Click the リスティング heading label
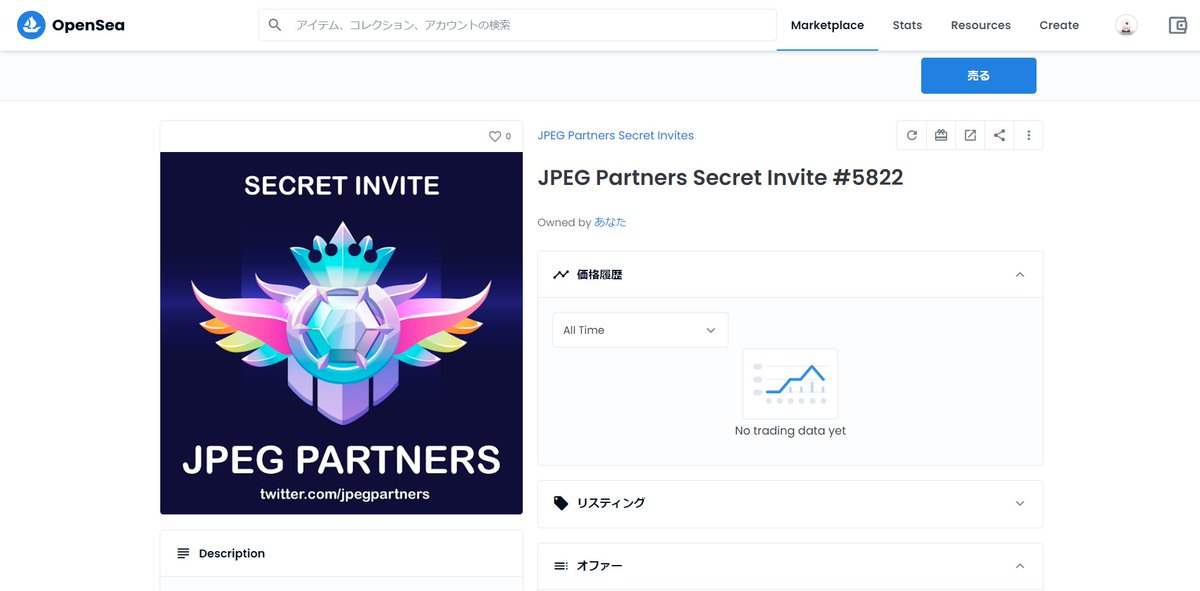This screenshot has height=591, width=1200. click(610, 503)
